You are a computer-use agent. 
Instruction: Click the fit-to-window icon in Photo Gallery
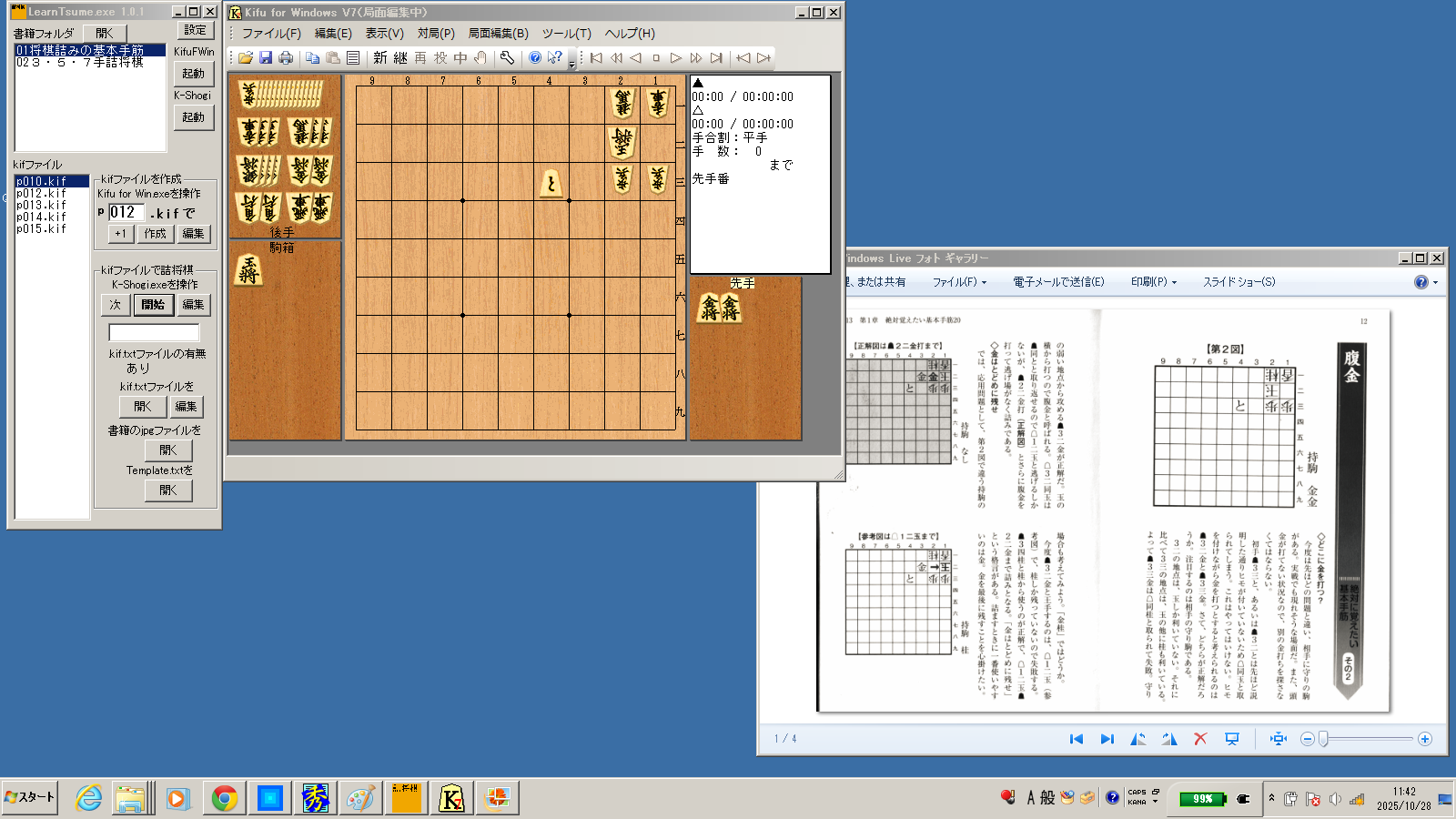[1279, 739]
